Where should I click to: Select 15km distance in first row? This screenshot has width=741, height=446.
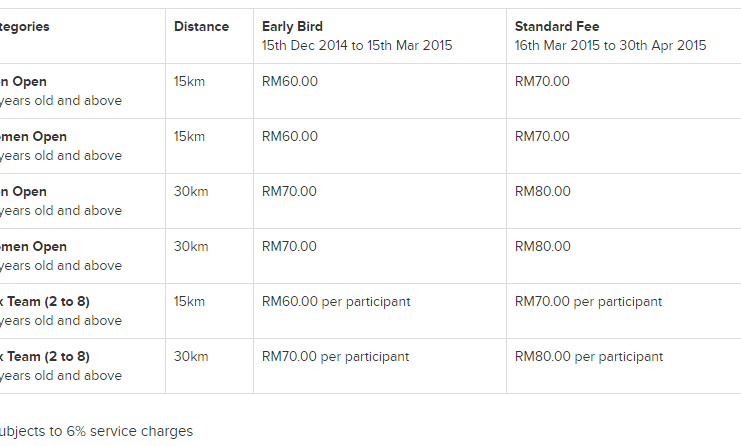[189, 81]
